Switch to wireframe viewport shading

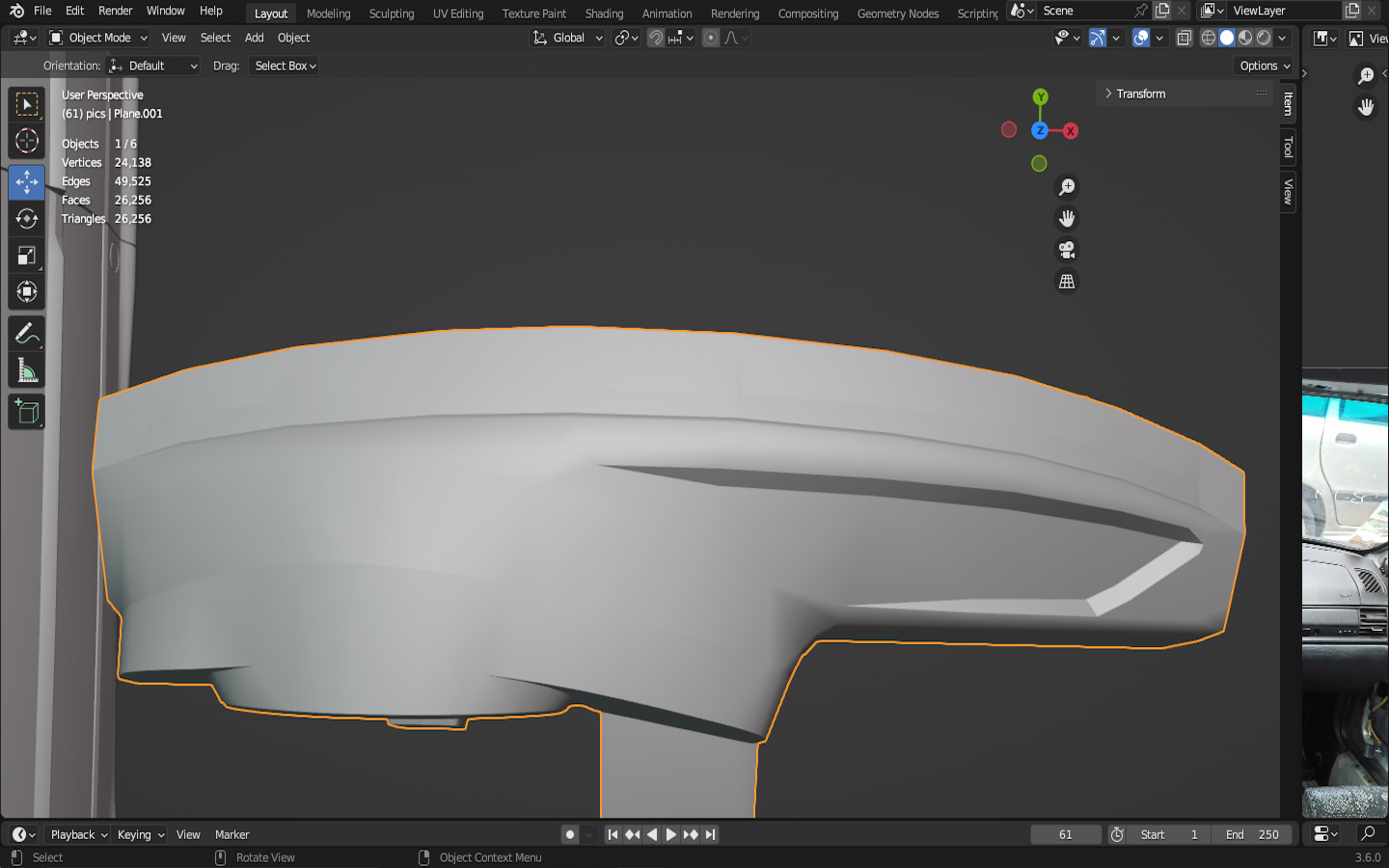click(1209, 38)
